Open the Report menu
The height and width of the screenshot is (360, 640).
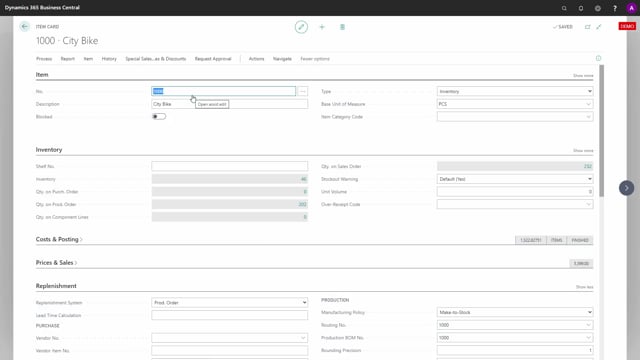[x=68, y=59]
